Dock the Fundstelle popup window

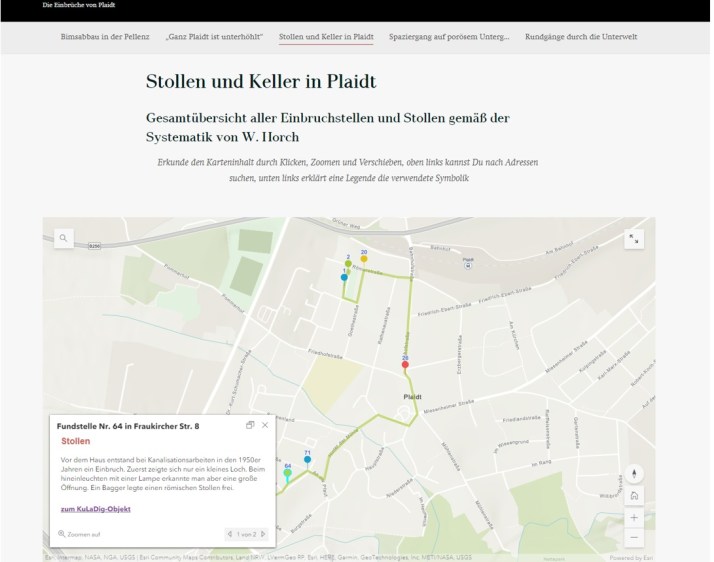click(250, 425)
